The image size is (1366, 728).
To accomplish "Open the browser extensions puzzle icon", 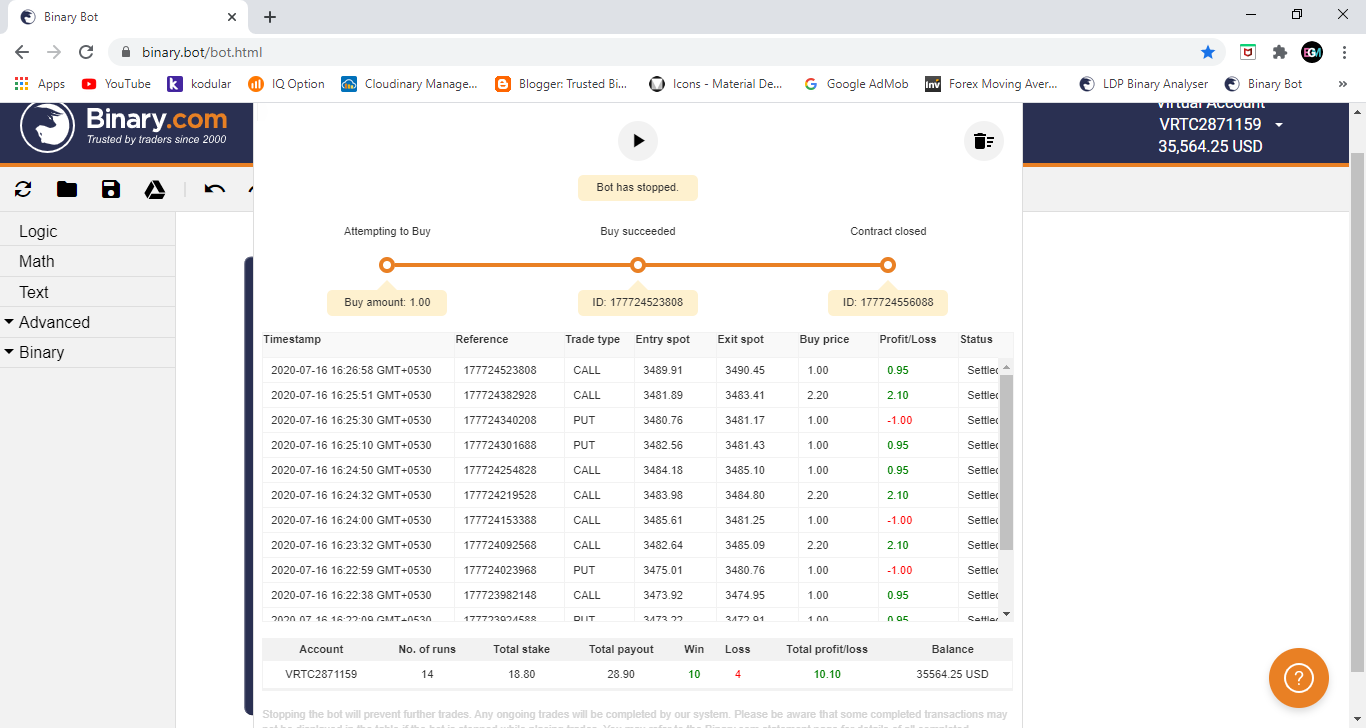I will [1280, 51].
